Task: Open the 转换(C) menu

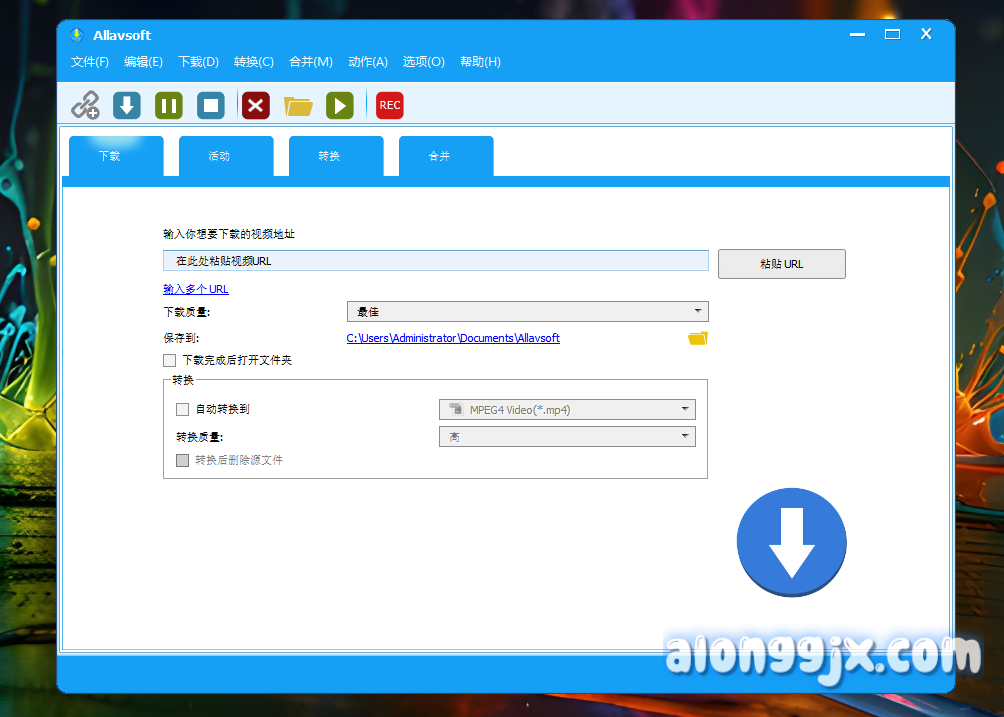Action: click(x=254, y=62)
